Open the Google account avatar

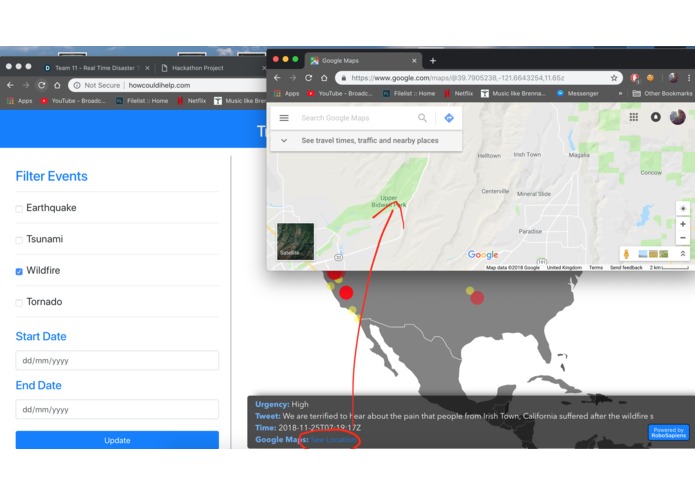point(678,117)
